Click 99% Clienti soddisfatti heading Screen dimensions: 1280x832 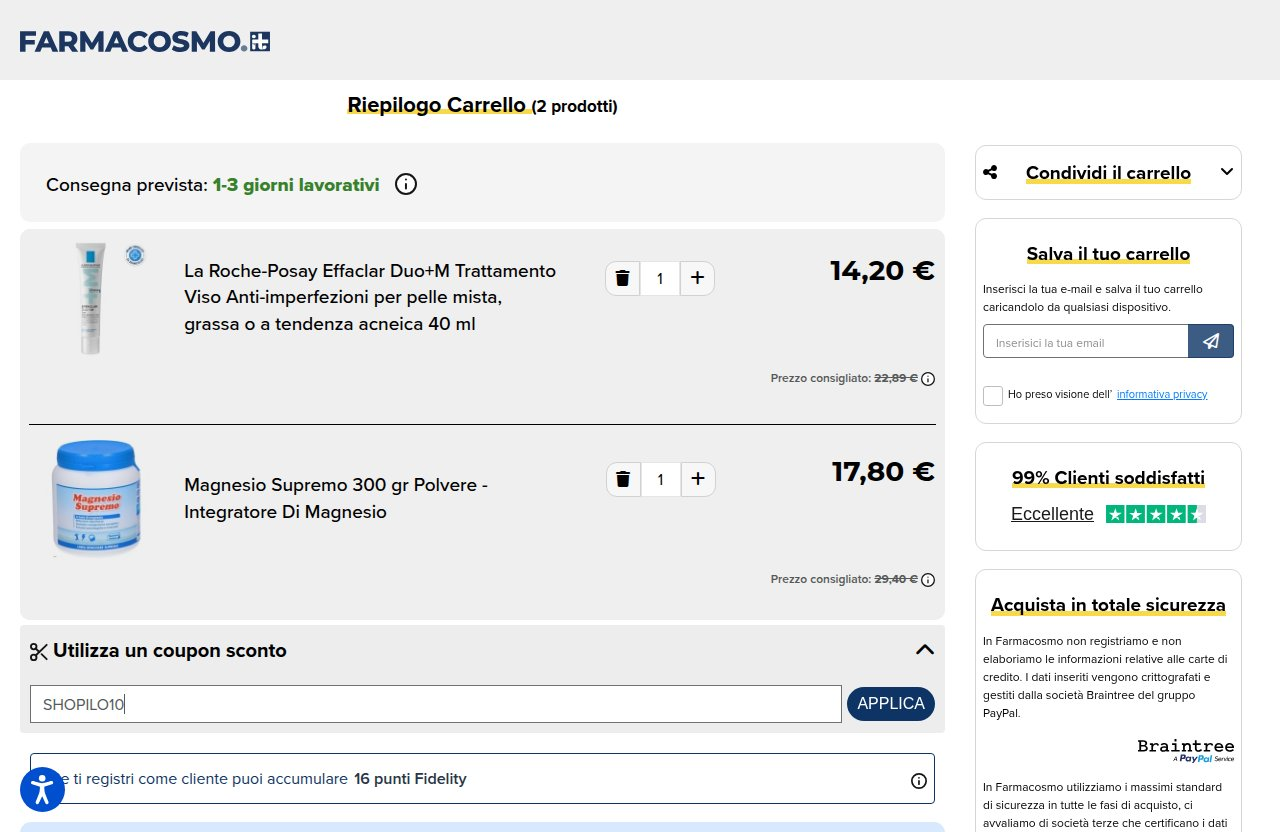[x=1108, y=478]
